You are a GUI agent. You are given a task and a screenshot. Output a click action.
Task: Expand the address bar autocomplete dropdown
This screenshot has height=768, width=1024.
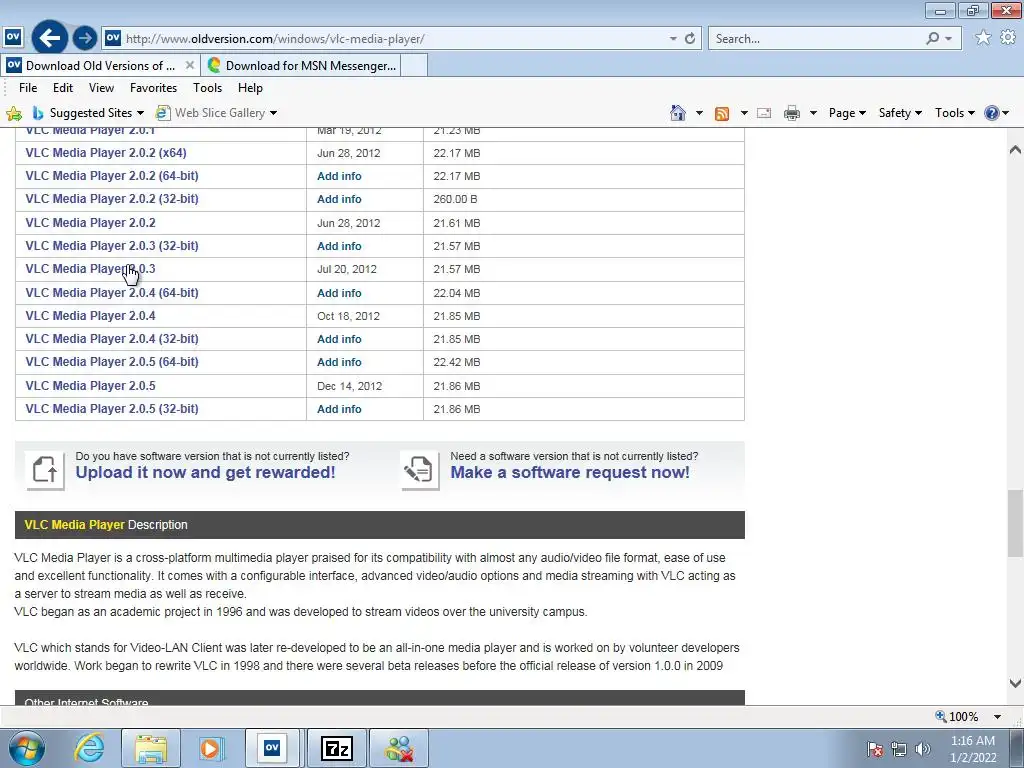click(x=673, y=39)
